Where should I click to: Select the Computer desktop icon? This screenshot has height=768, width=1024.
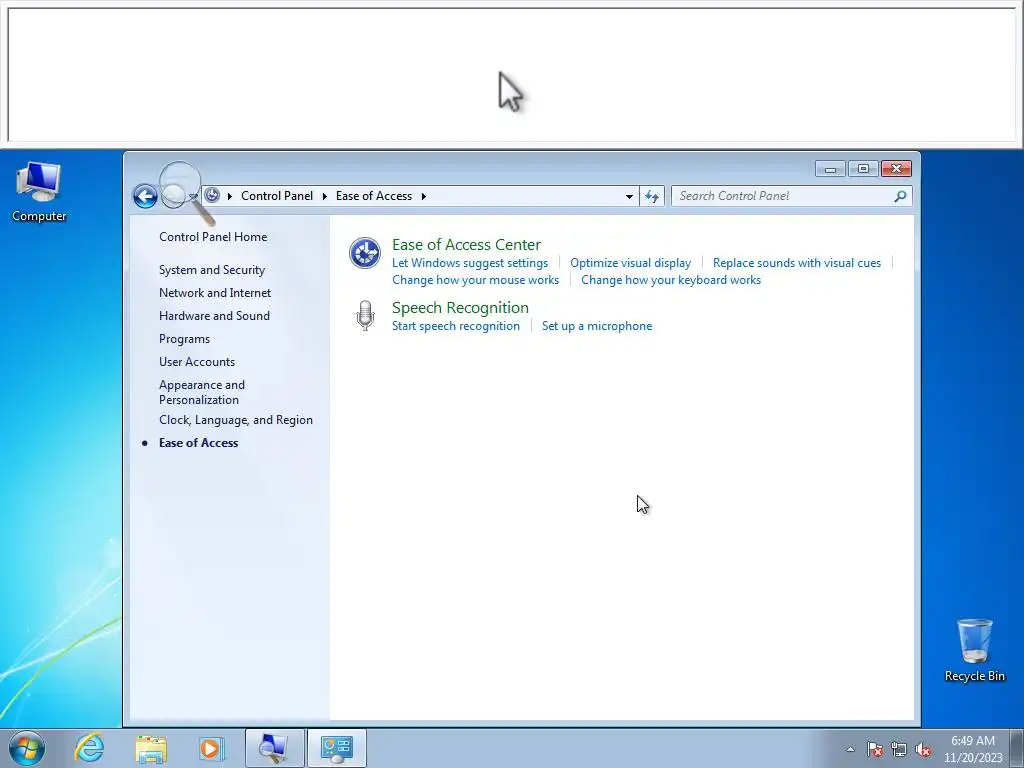click(x=39, y=192)
